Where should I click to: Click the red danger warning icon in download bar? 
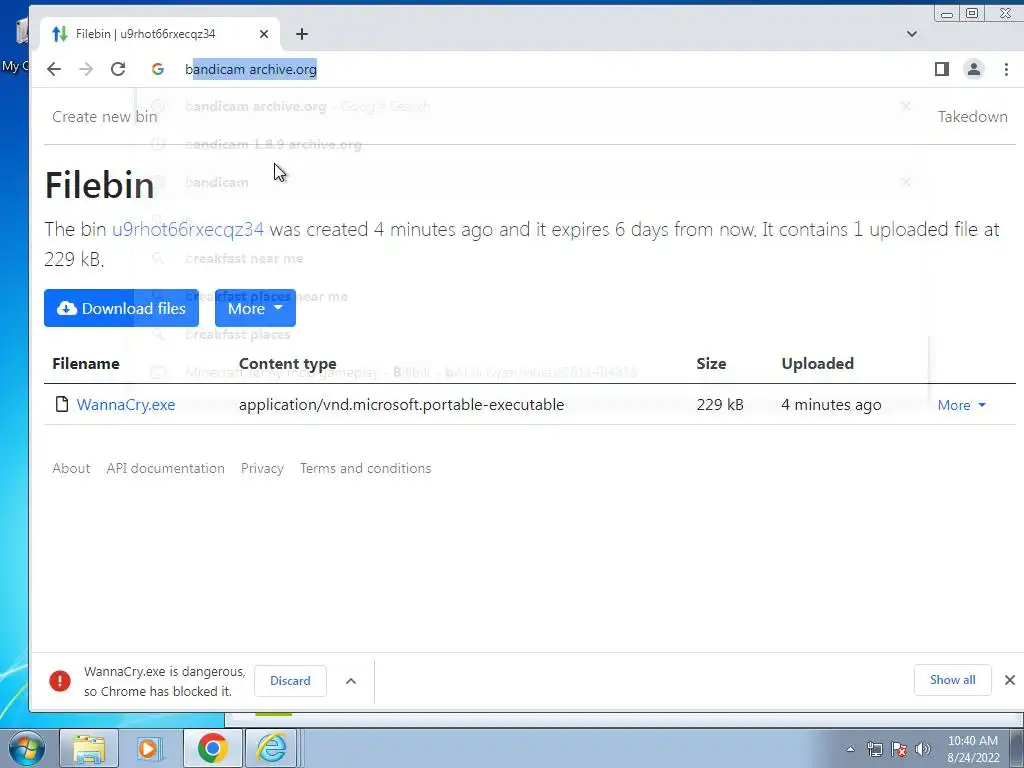[x=59, y=680]
